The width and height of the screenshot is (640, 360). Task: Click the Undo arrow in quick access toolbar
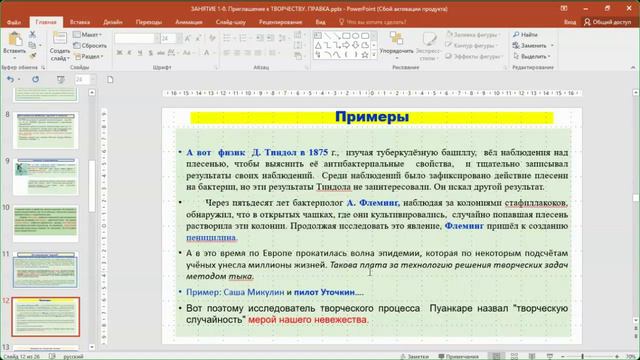[11, 80]
